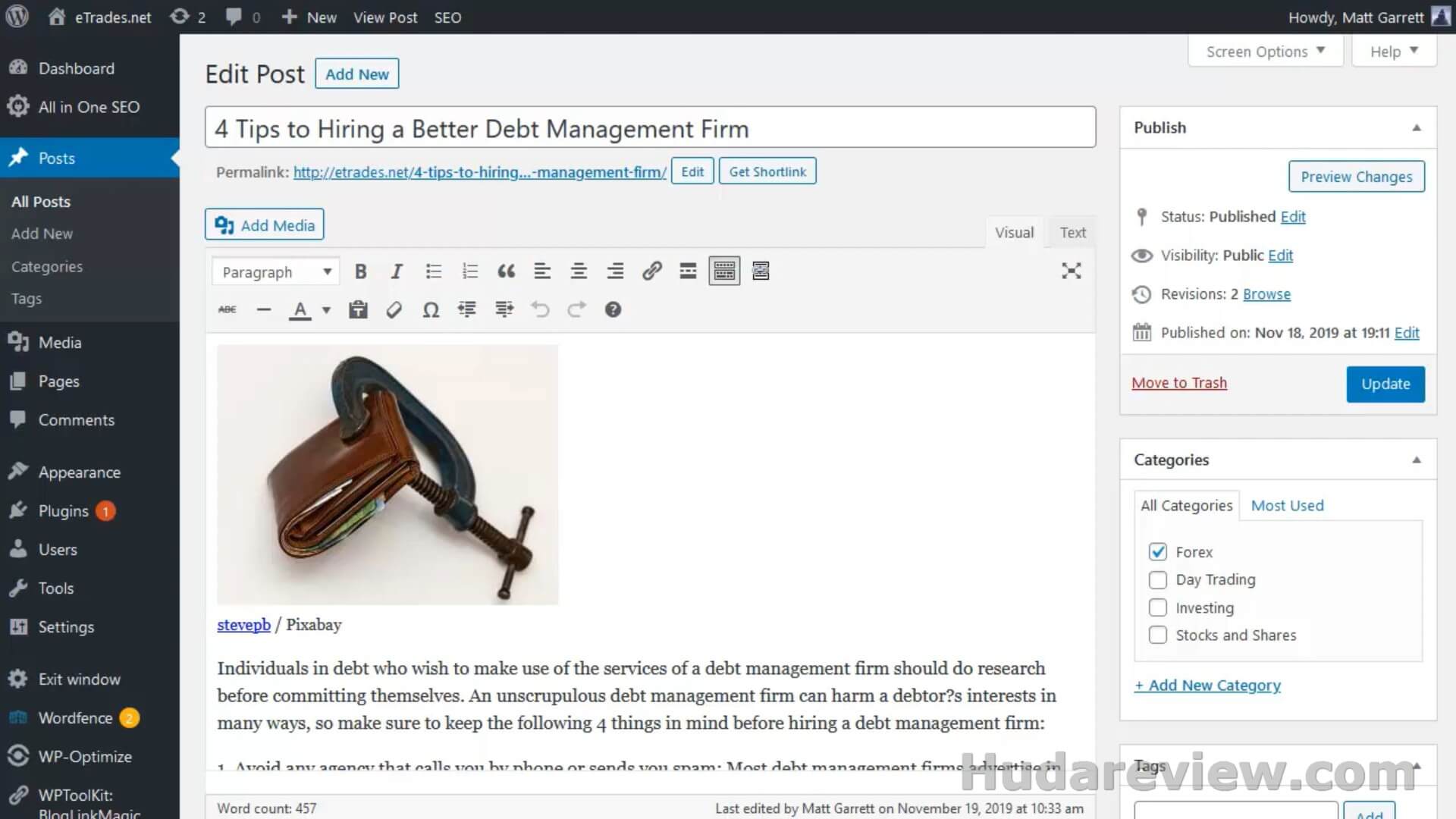This screenshot has width=1456, height=819.
Task: Collapse the Publish box
Action: 1416,127
